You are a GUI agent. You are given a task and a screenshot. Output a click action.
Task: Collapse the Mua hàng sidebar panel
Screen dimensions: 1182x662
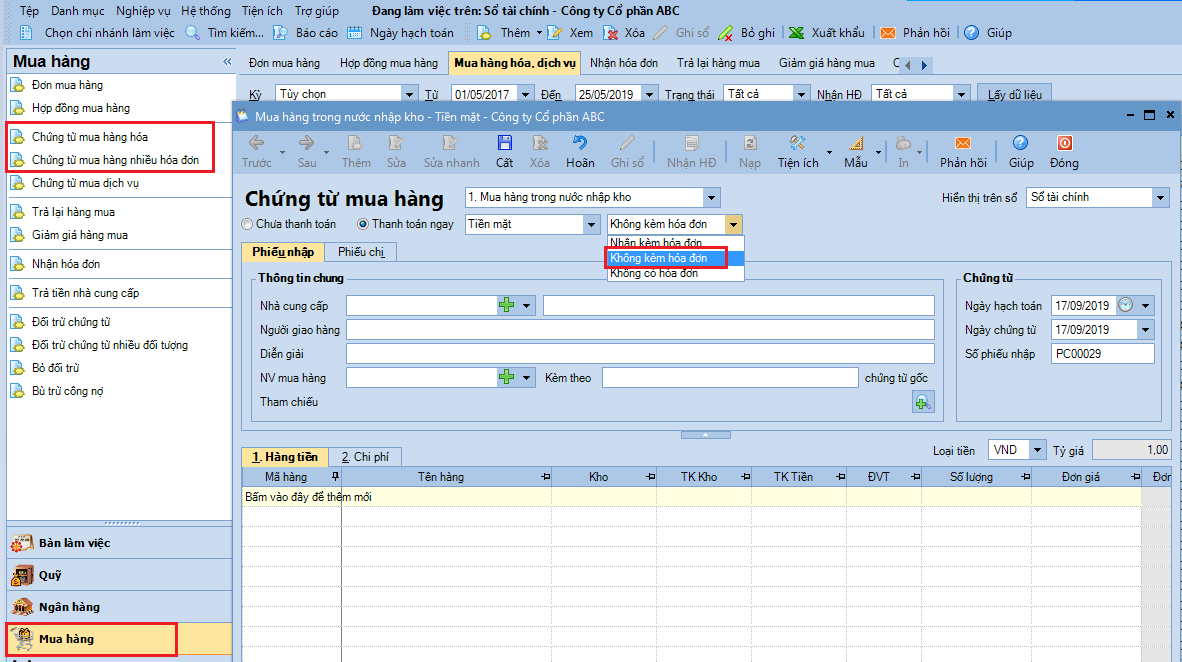pyautogui.click(x=227, y=62)
